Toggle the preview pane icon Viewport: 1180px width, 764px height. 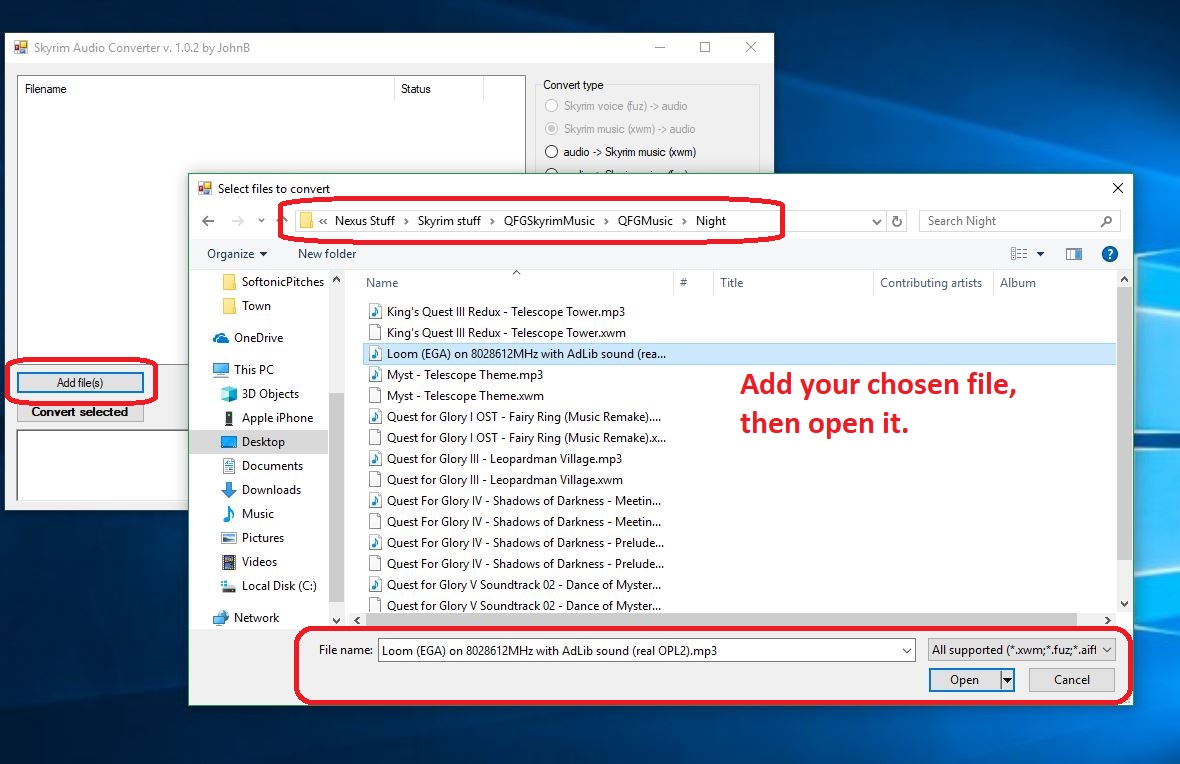1074,254
